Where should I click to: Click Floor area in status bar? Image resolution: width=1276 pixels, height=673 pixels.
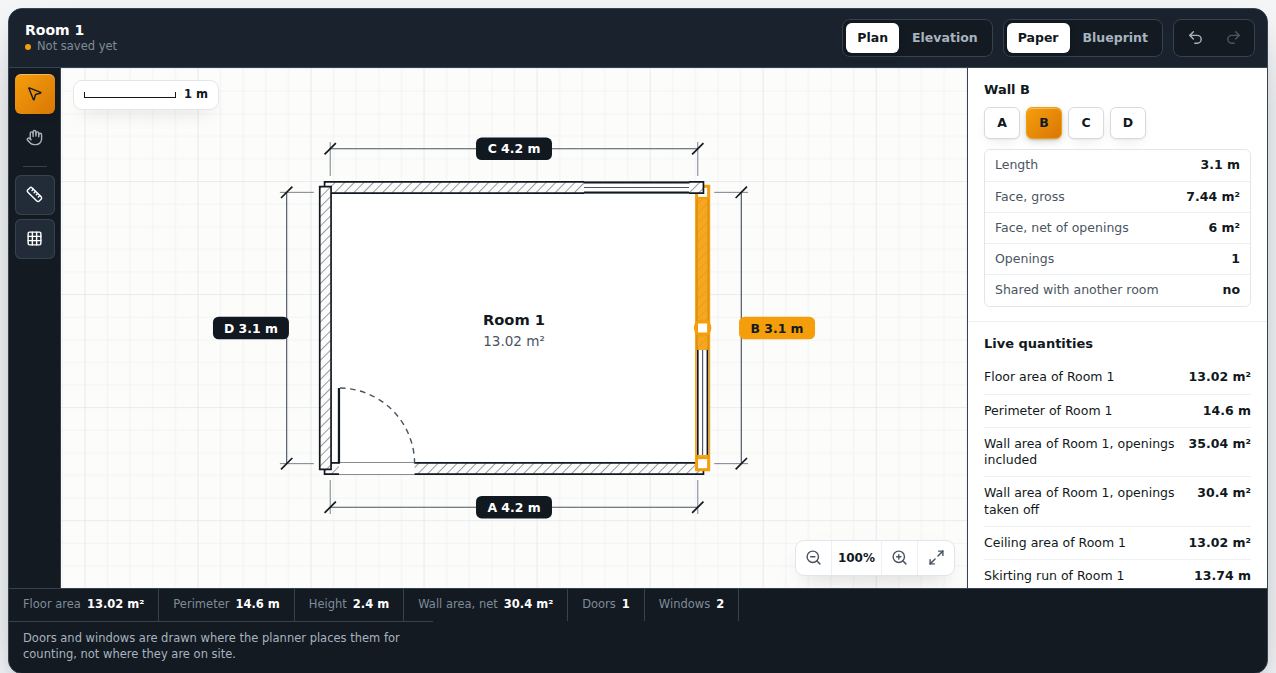pyautogui.click(x=84, y=604)
